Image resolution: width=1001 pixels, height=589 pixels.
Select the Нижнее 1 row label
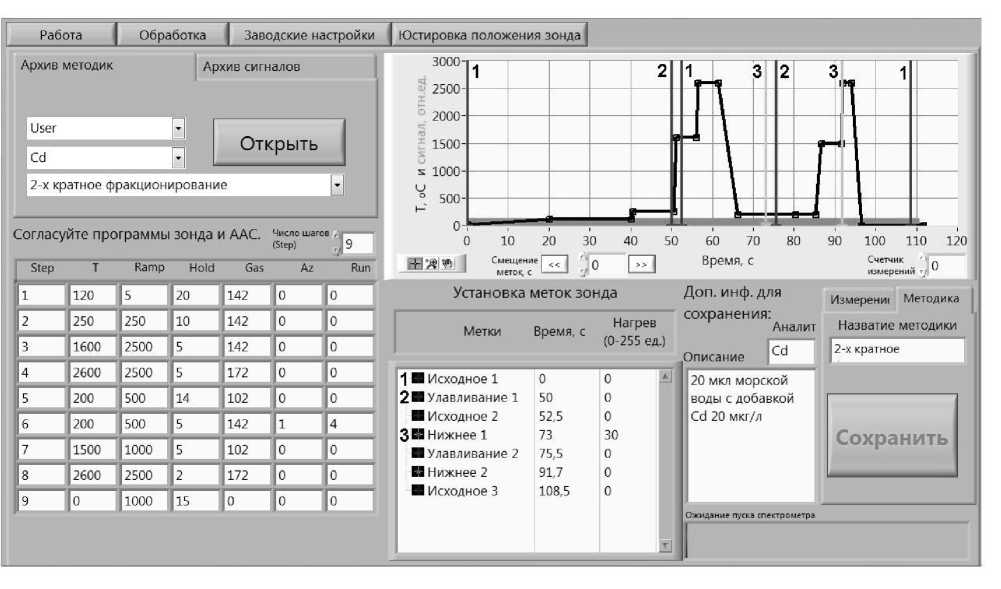pos(456,435)
